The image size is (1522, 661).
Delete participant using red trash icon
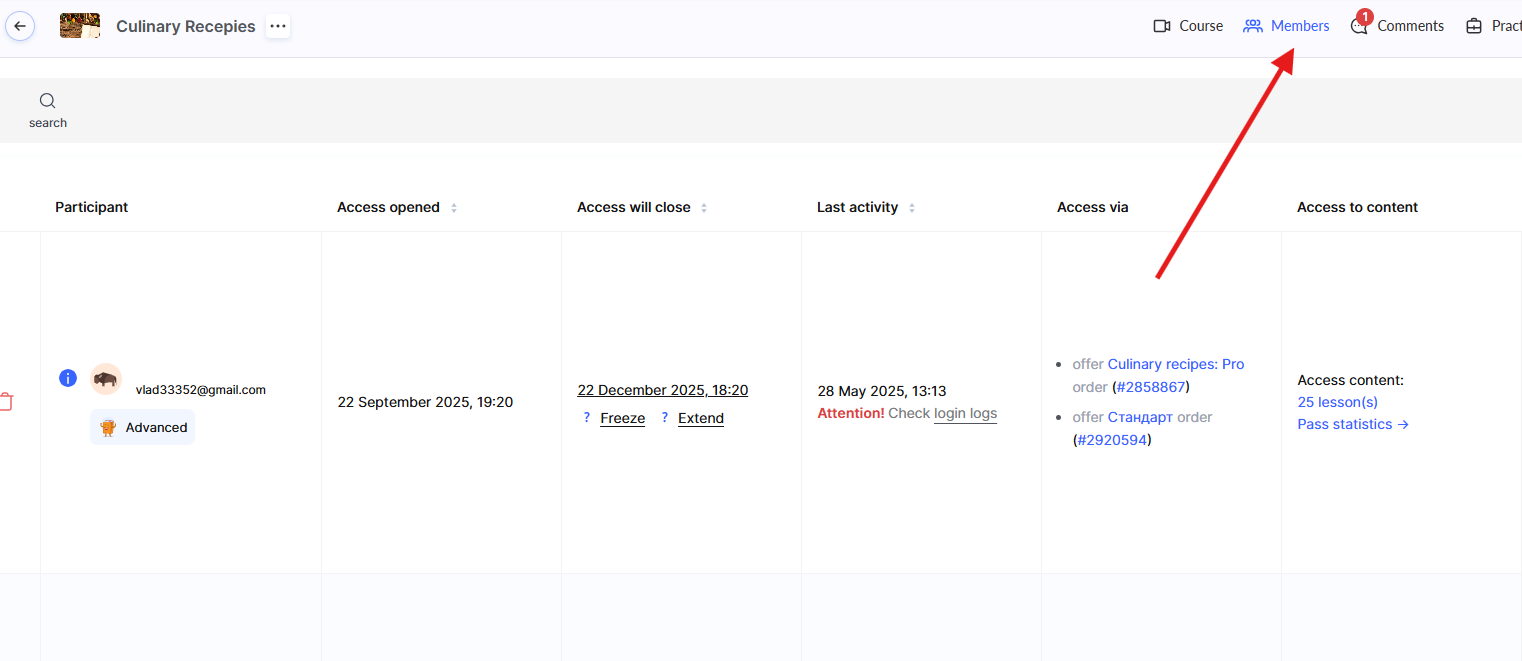click(6, 402)
